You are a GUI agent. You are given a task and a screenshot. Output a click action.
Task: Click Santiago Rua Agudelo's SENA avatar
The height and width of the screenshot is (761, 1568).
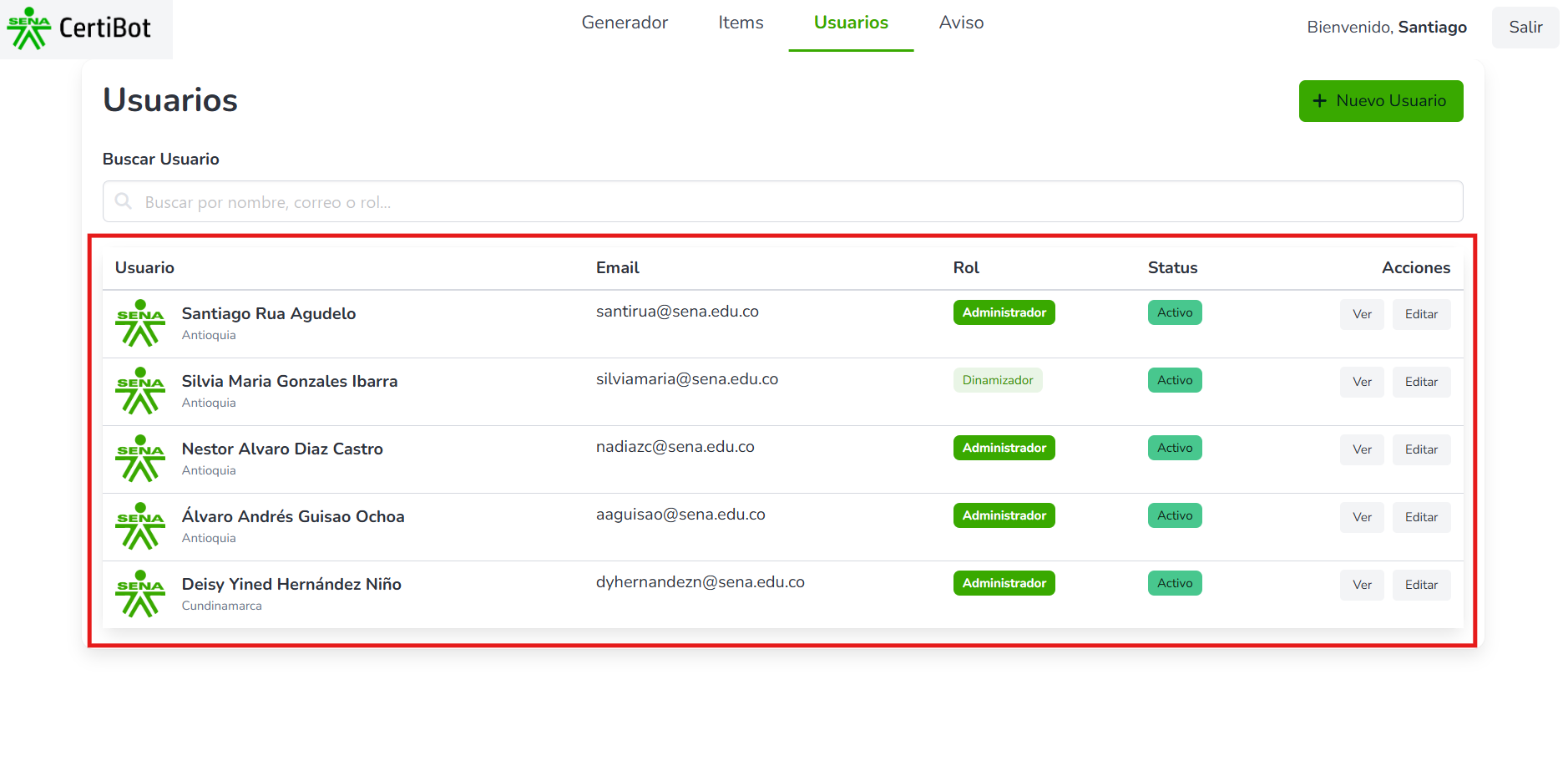tap(140, 323)
